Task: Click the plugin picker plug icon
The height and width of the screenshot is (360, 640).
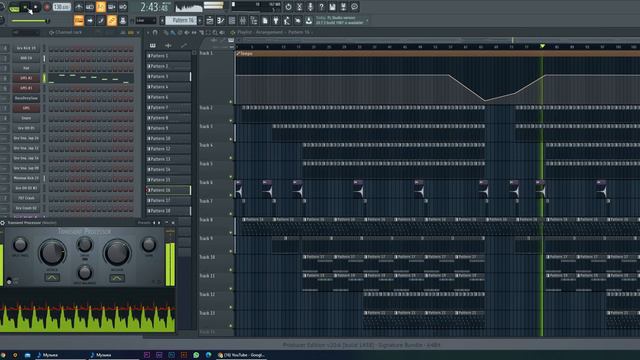Action: (276, 20)
